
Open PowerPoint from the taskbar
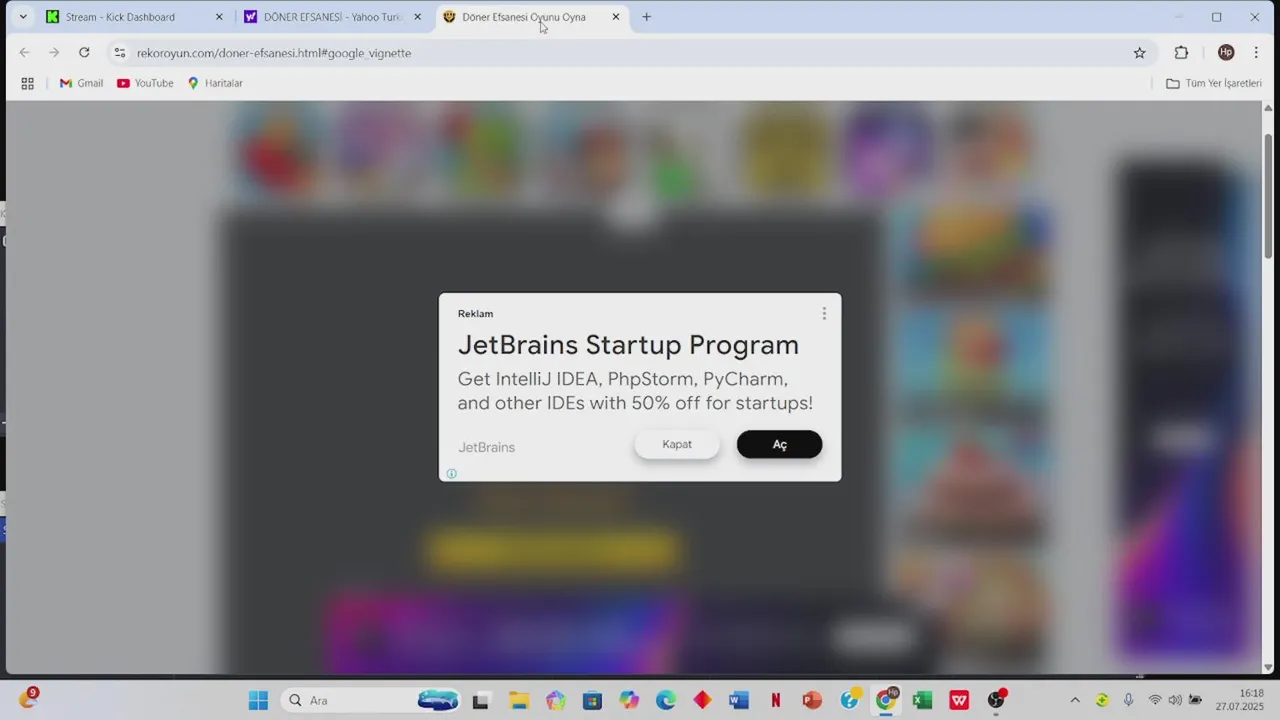812,700
